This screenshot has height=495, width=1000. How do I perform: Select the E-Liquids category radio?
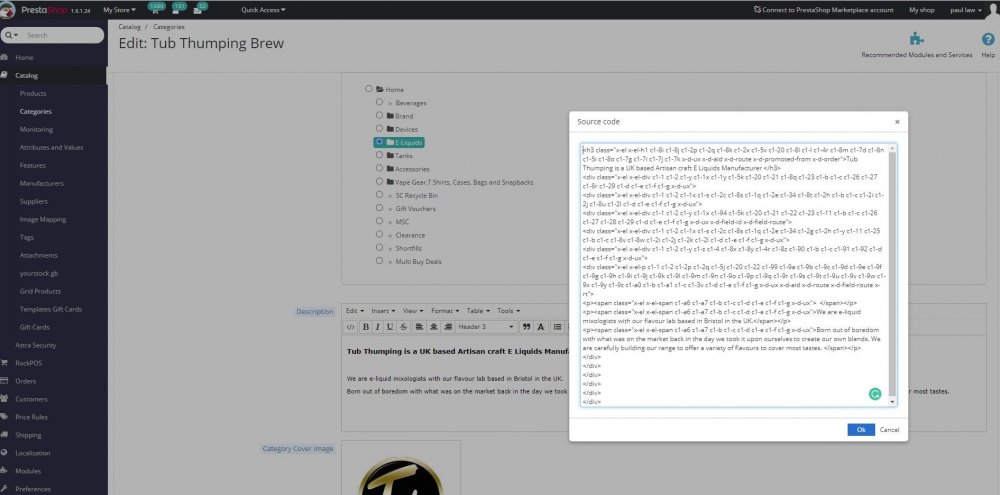(x=379, y=142)
